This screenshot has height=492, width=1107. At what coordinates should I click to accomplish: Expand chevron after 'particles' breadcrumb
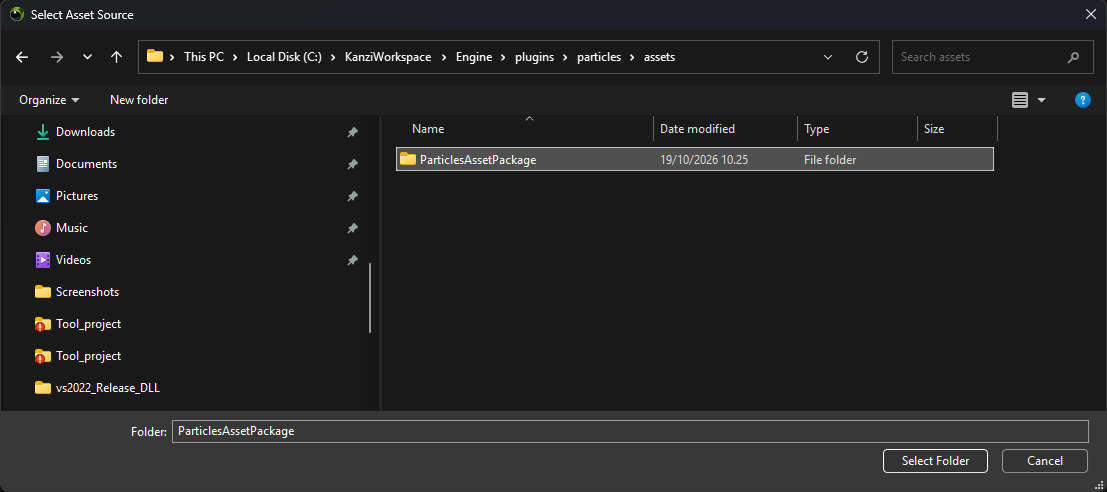(633, 57)
